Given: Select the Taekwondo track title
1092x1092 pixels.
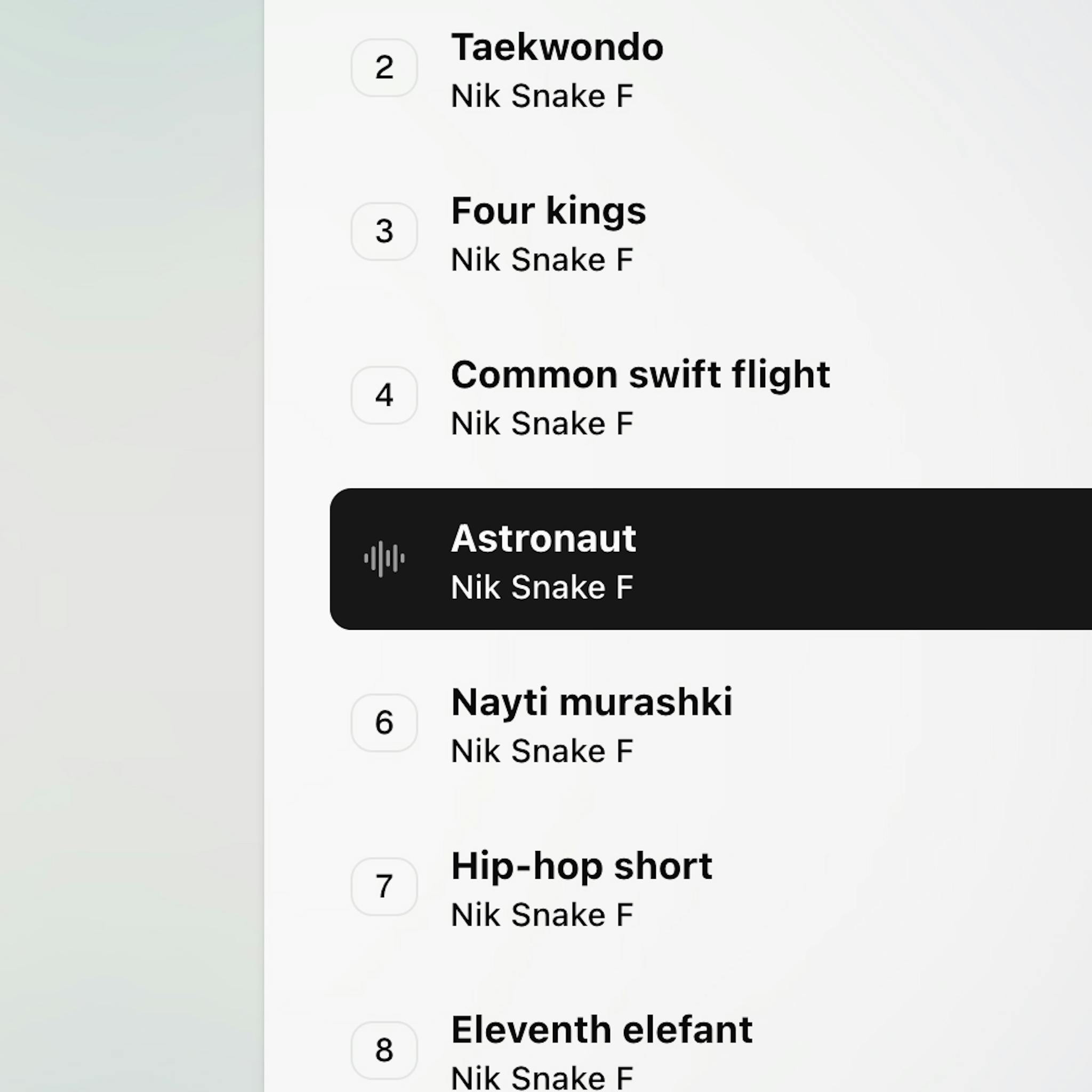Looking at the screenshot, I should coord(557,47).
